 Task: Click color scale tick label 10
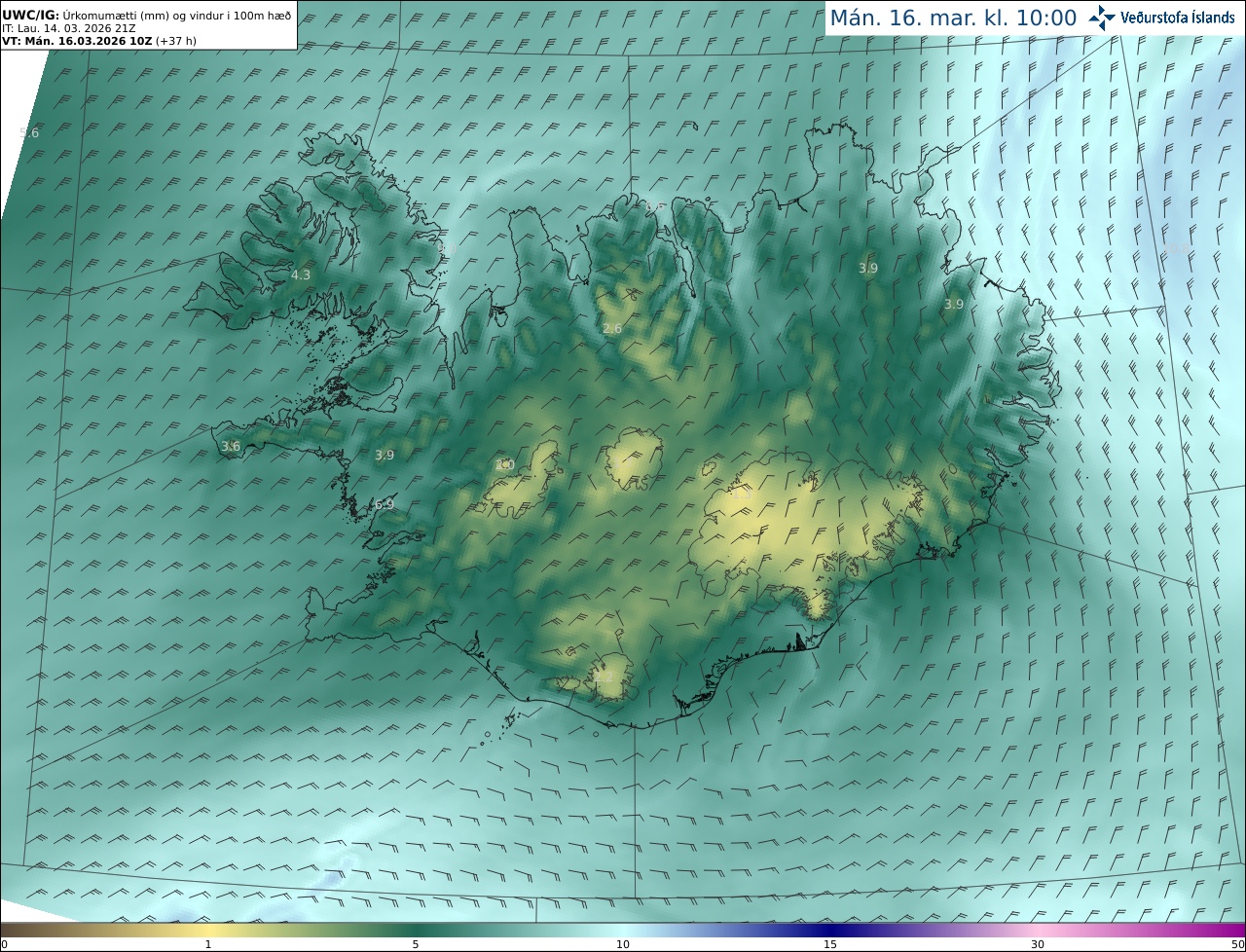click(623, 944)
